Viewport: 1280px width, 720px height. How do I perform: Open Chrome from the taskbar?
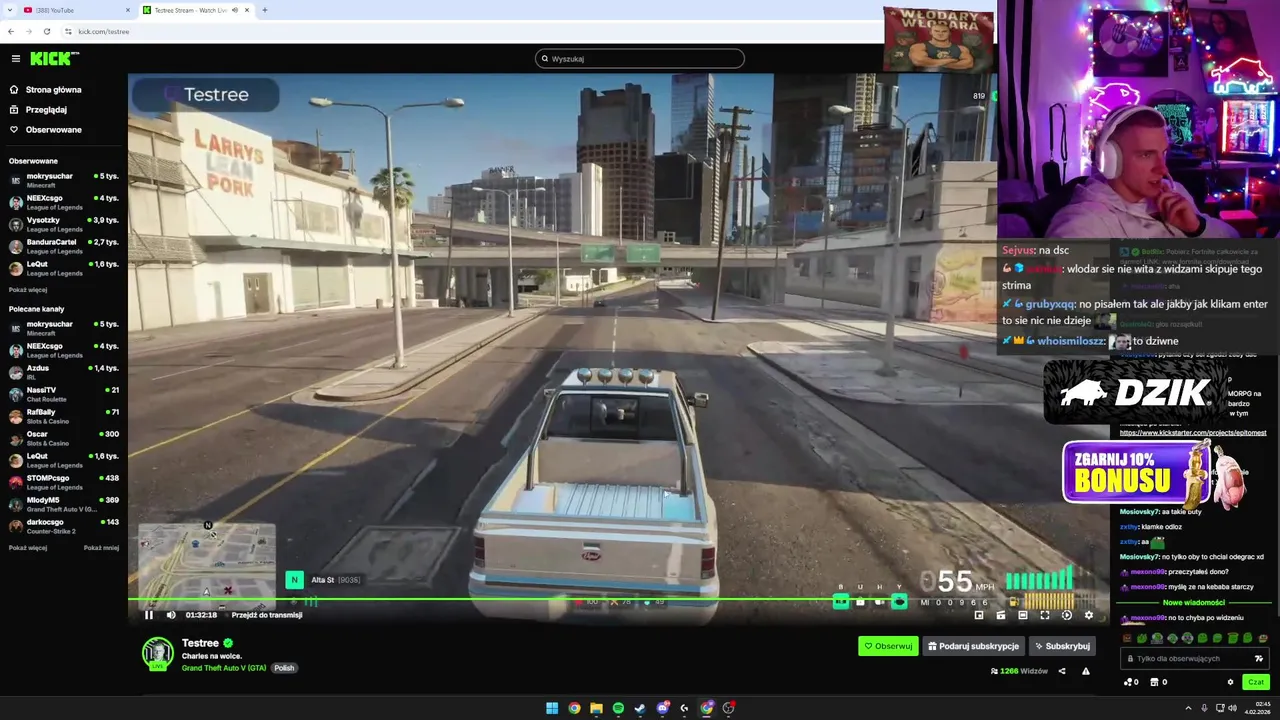click(x=574, y=708)
